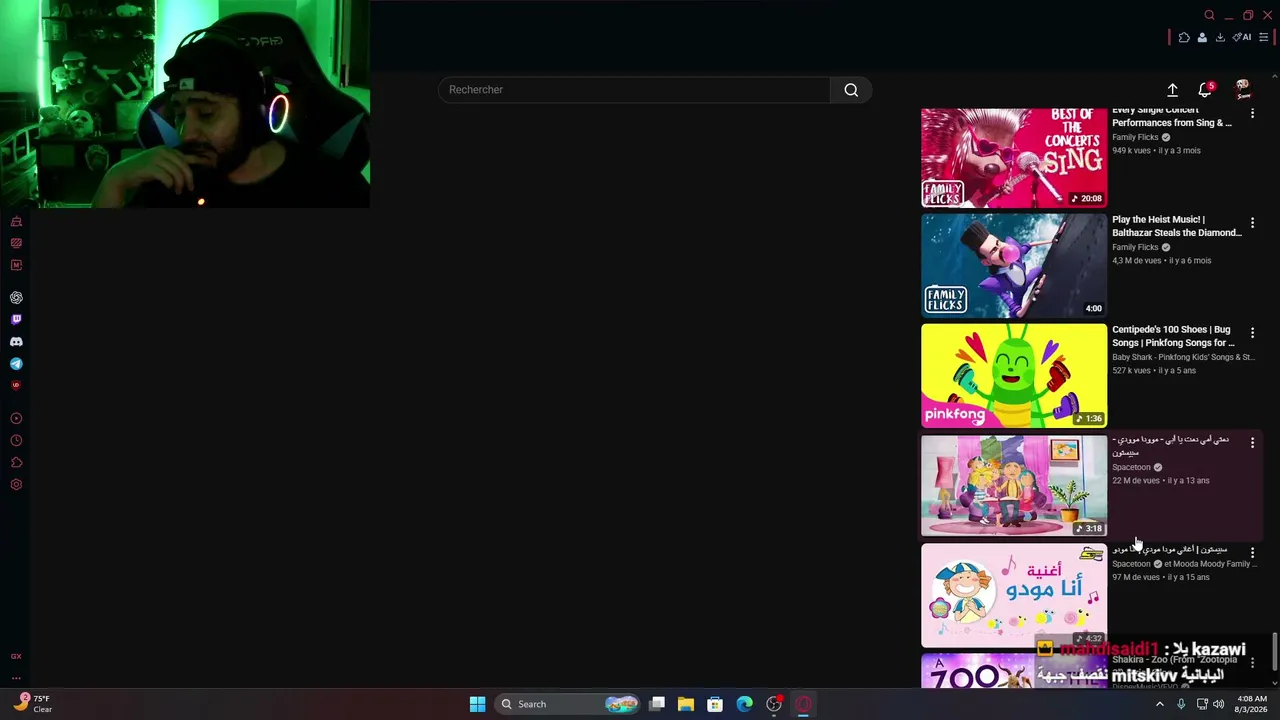Open the Baby Shark - Pinkfong channel link
1280x720 pixels.
pyautogui.click(x=1183, y=357)
